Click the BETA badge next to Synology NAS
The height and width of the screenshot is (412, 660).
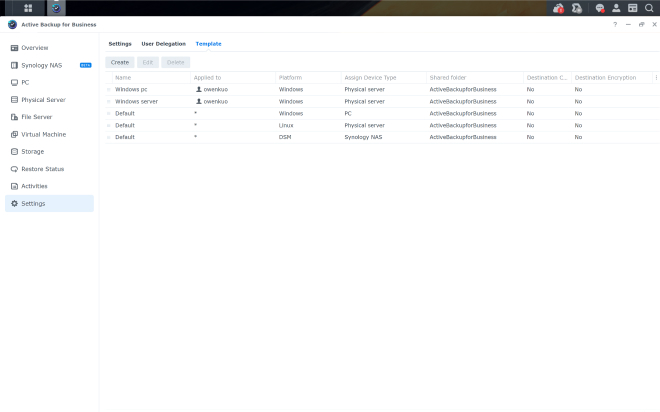click(x=85, y=65)
